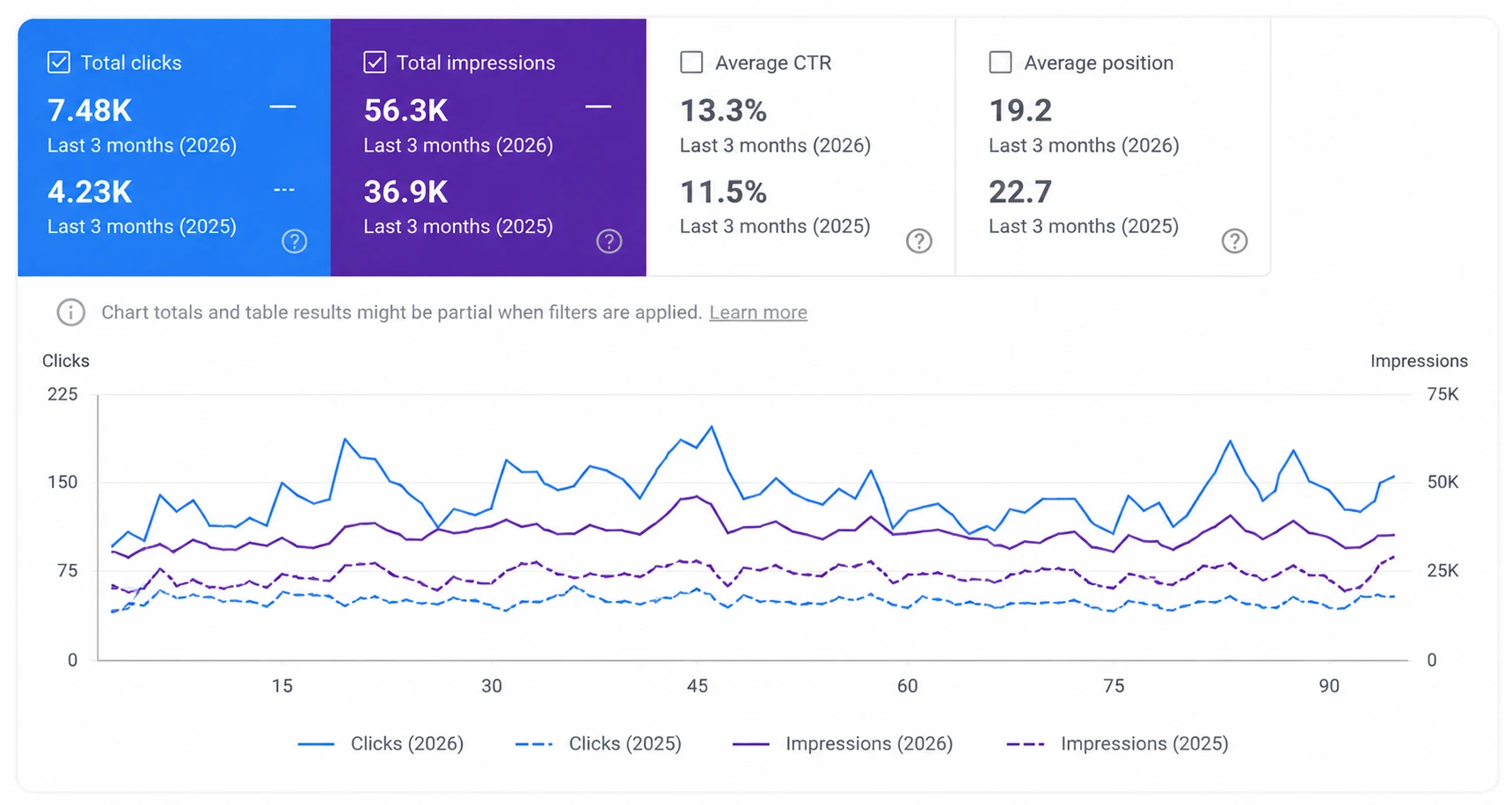Image resolution: width=1512 pixels, height=805 pixels.
Task: Click the solid line marker for 56.3K impressions
Action: click(598, 106)
